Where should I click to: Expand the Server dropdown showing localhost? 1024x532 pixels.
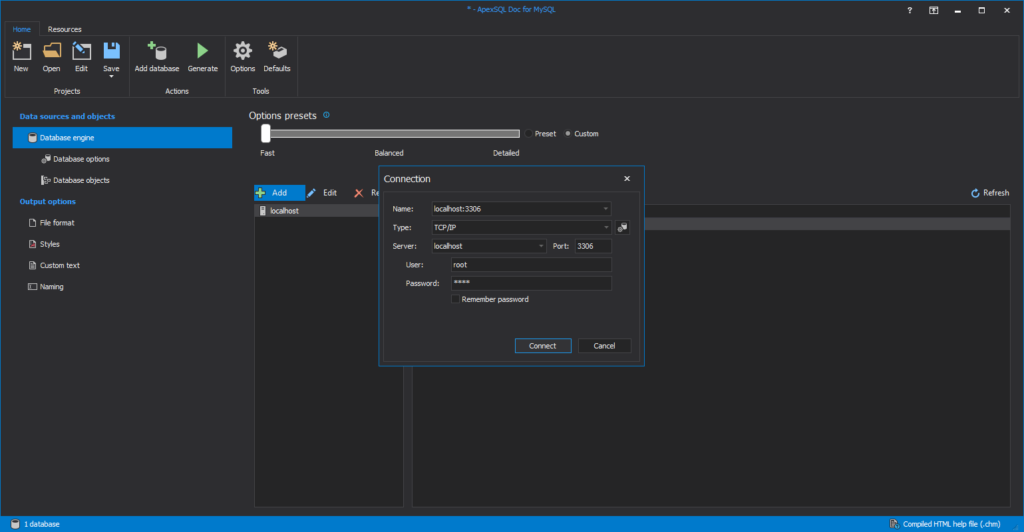[x=542, y=246]
